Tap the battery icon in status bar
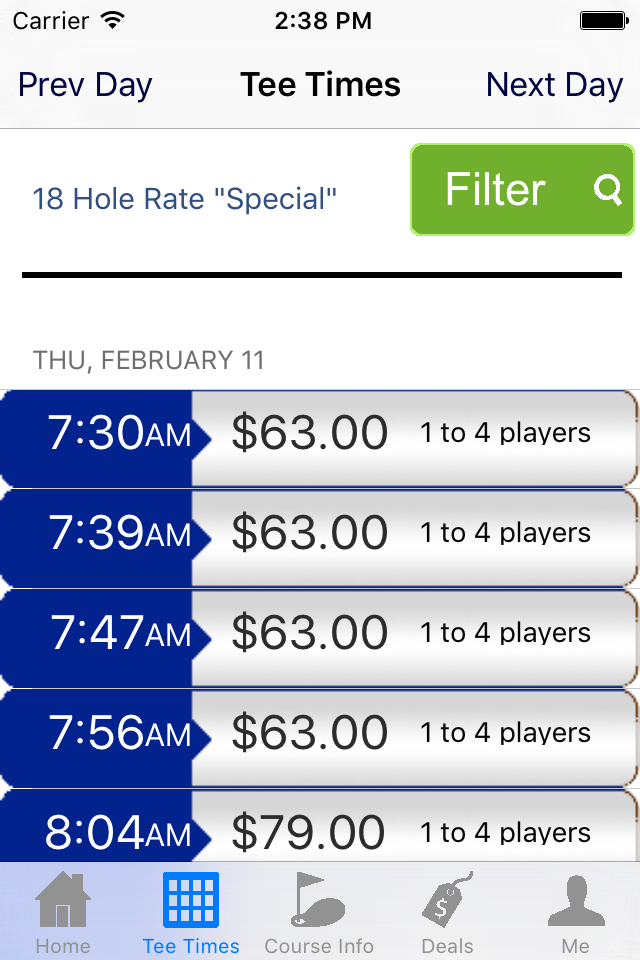Screen dimensions: 640x960 click(602, 18)
